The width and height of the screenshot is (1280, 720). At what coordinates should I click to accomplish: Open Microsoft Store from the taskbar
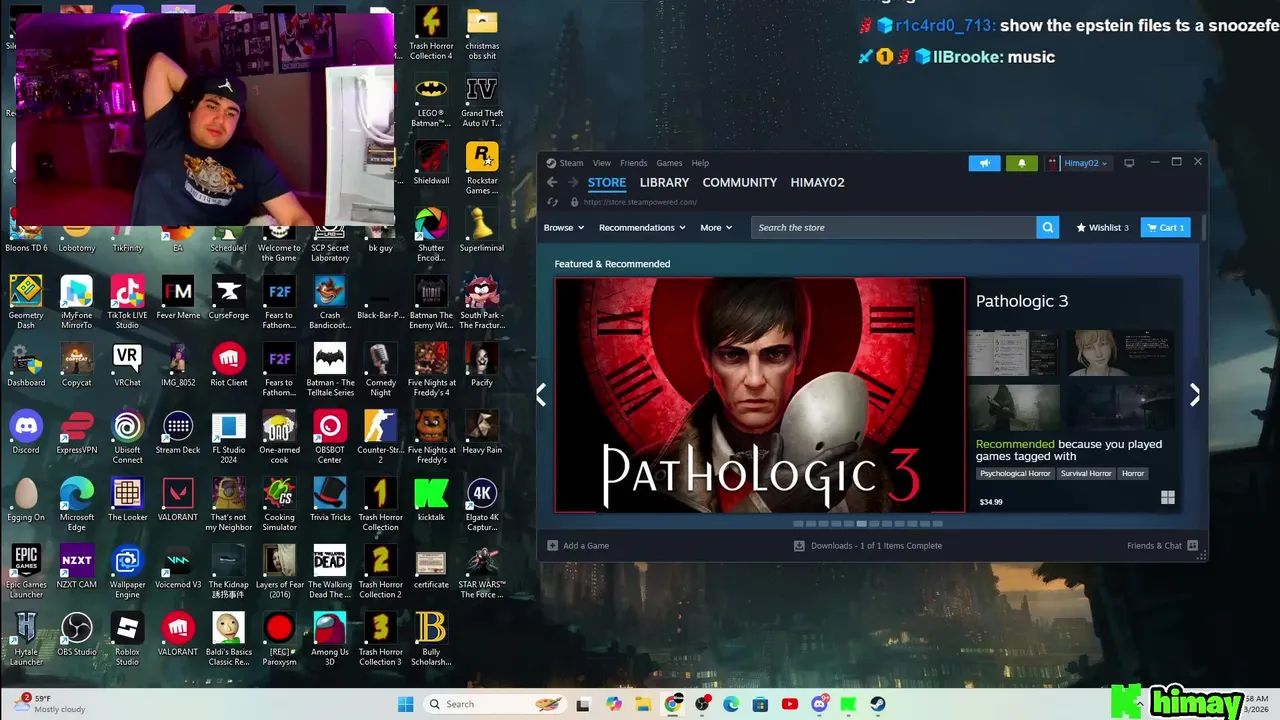point(760,704)
